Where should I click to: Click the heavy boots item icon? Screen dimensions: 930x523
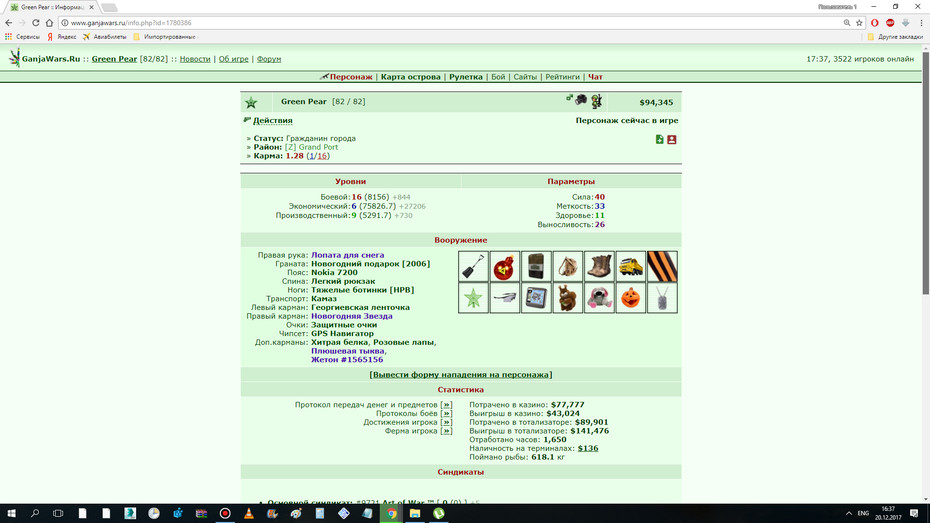pyautogui.click(x=599, y=266)
